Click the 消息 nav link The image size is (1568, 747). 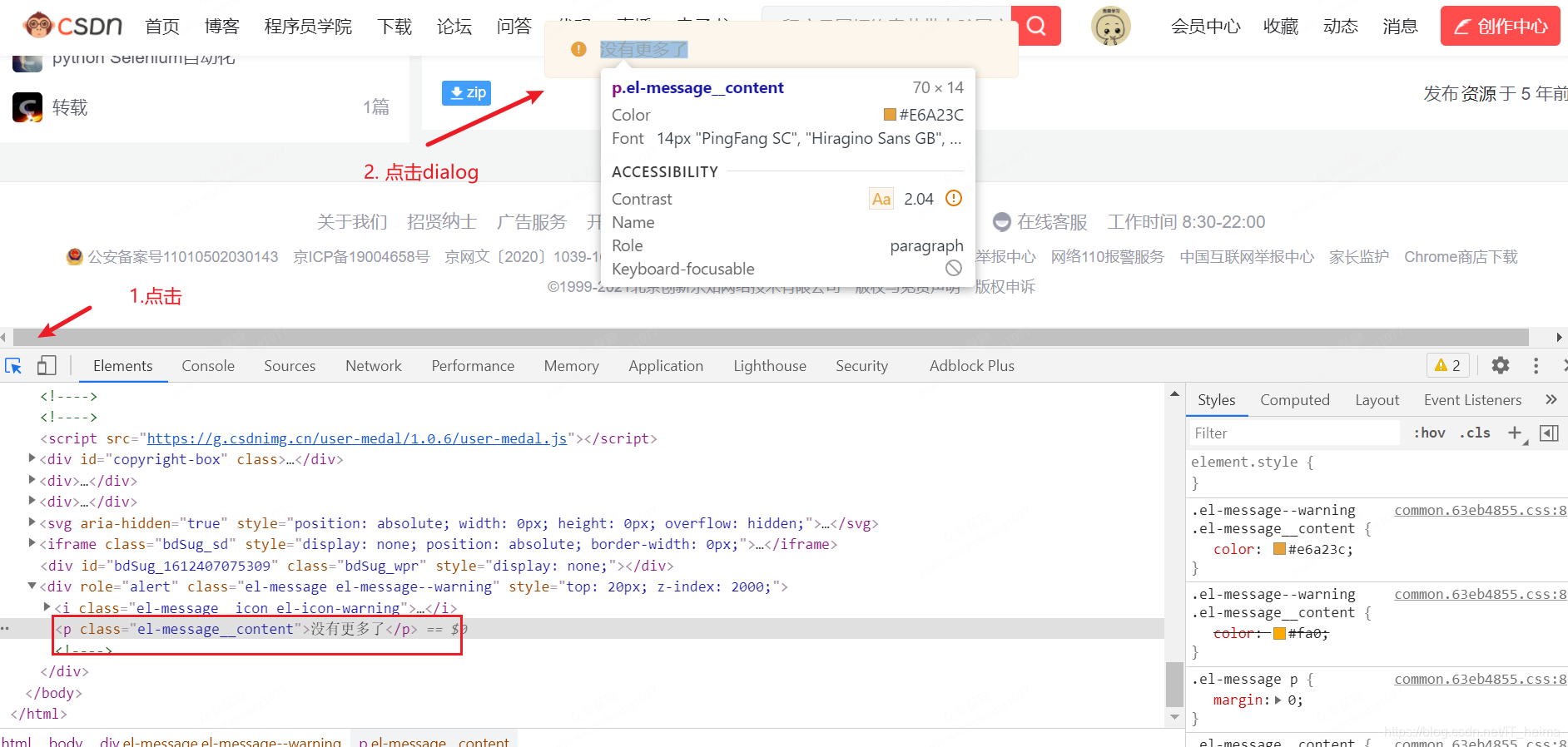[1400, 27]
